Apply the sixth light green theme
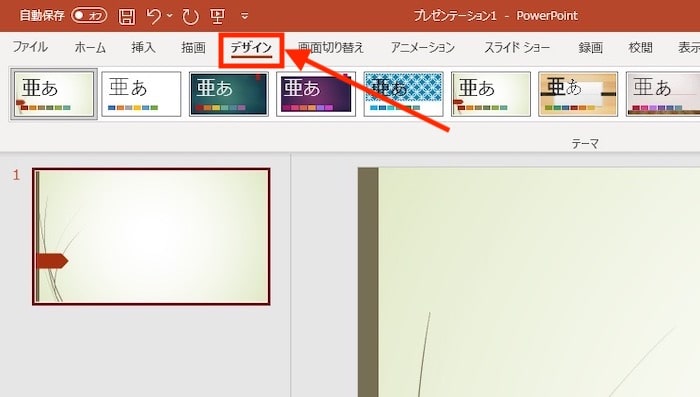 pos(491,94)
